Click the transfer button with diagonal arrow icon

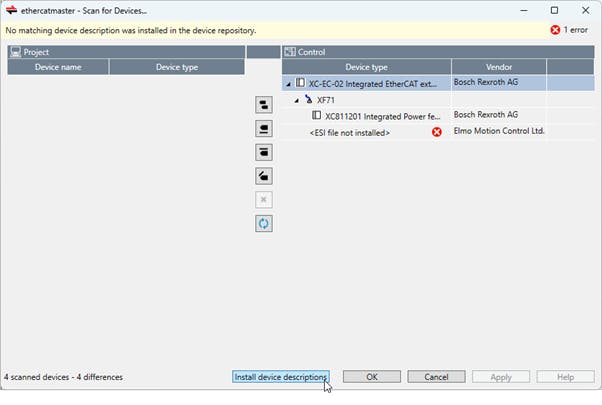pos(264,176)
